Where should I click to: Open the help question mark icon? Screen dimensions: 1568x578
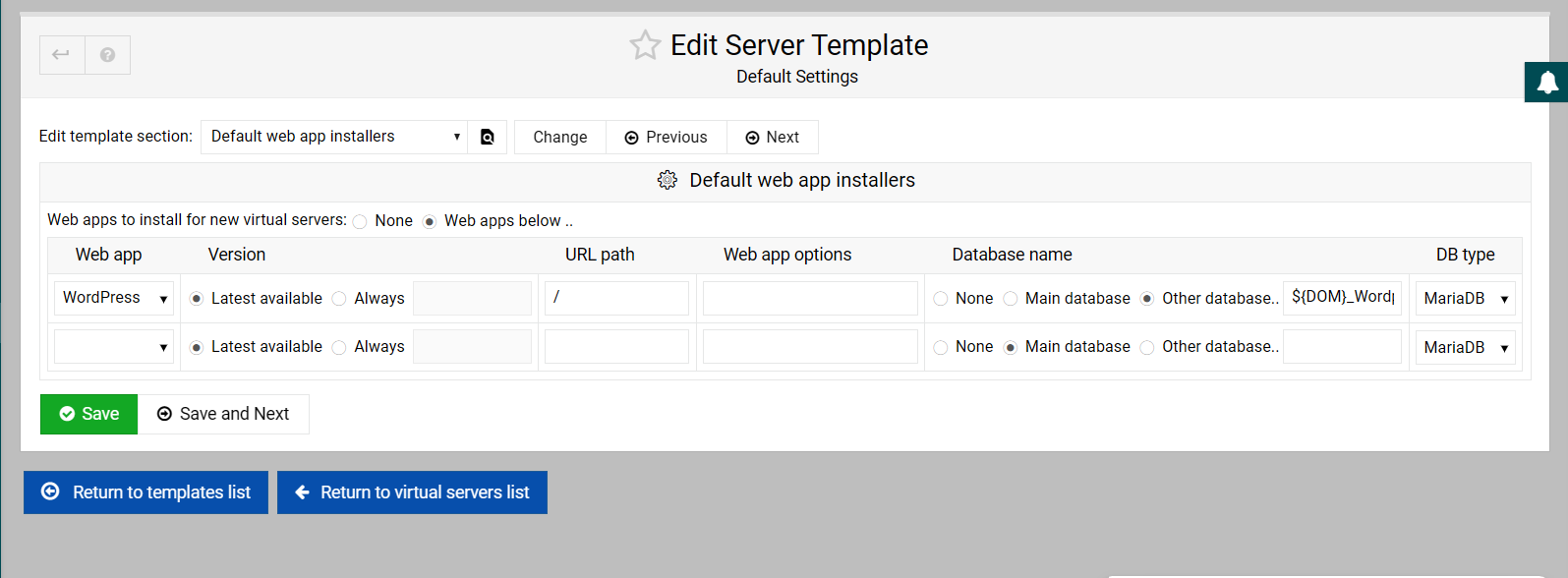click(107, 55)
